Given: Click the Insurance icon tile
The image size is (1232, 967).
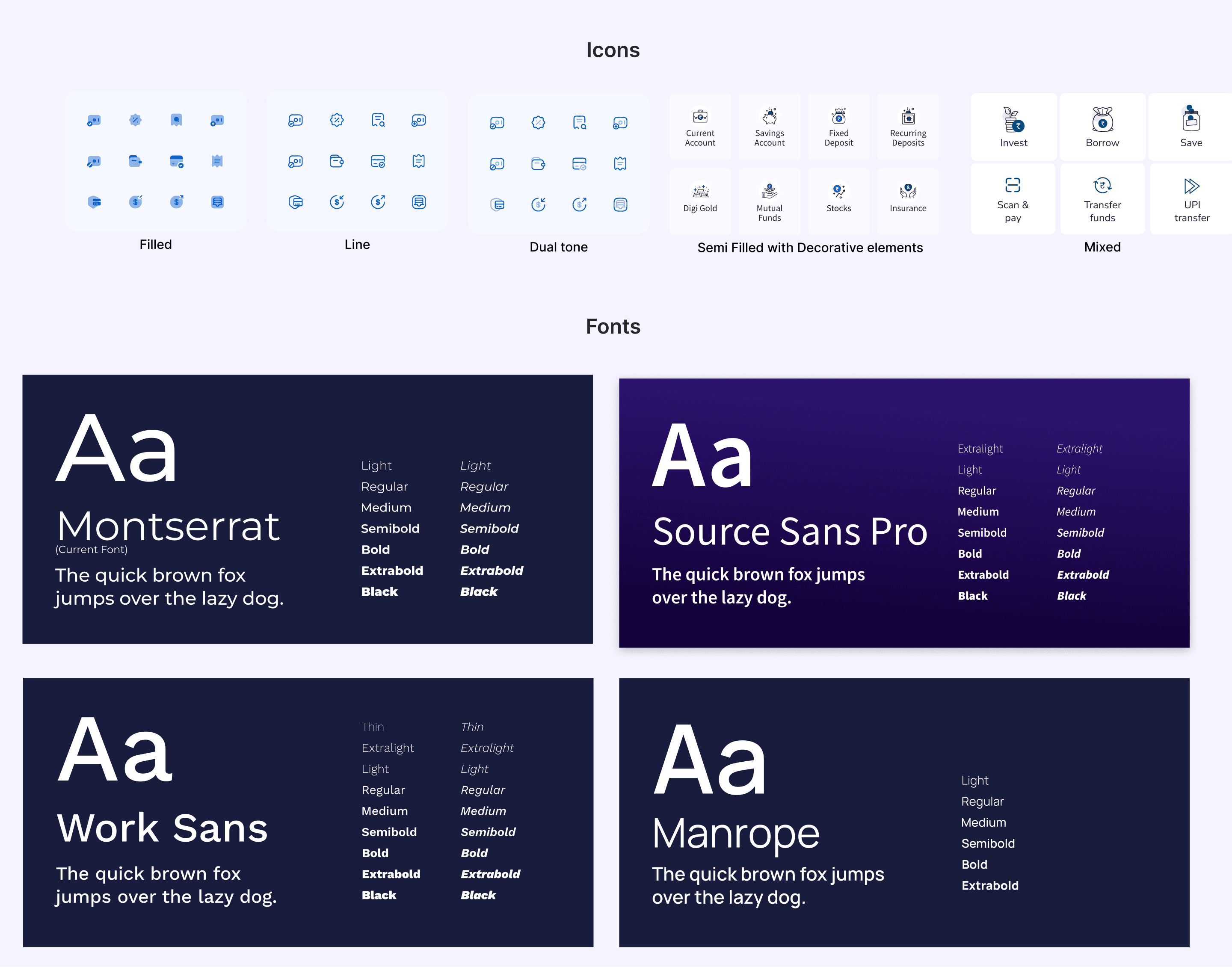Looking at the screenshot, I should pos(908,201).
